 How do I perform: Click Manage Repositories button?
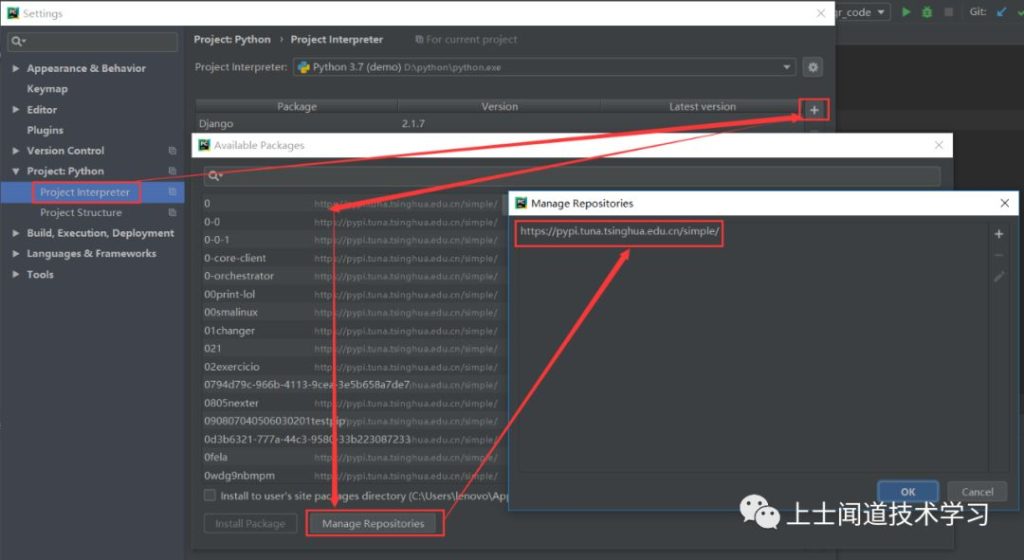tap(373, 523)
